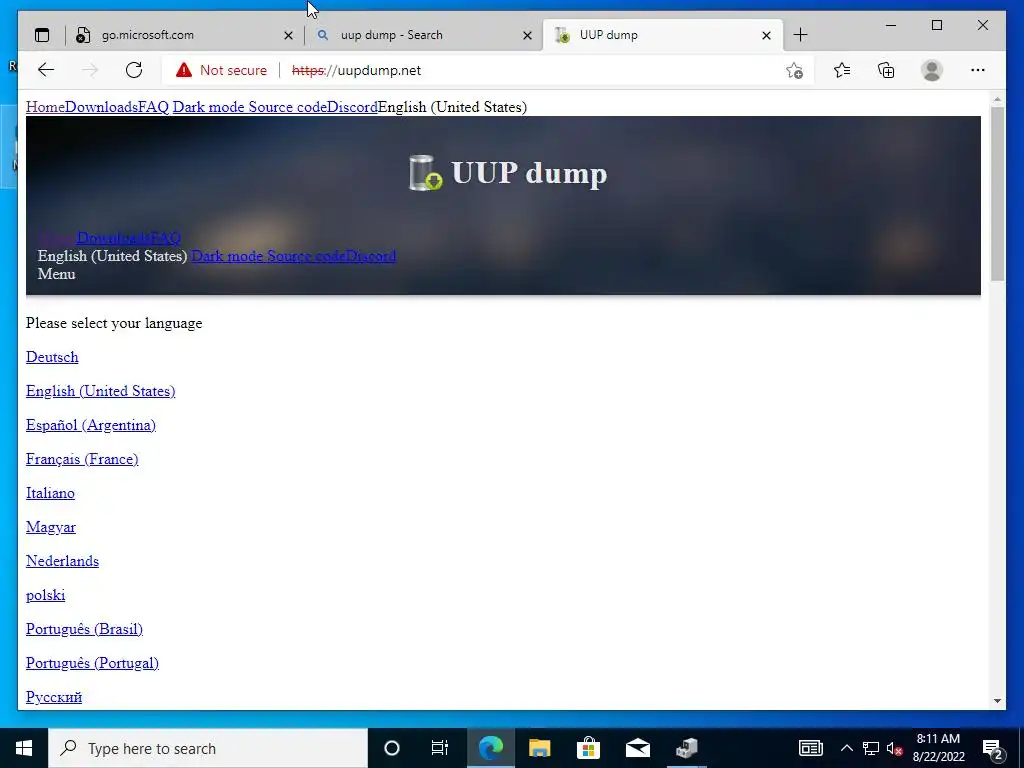Click the browser Back arrow

point(46,70)
